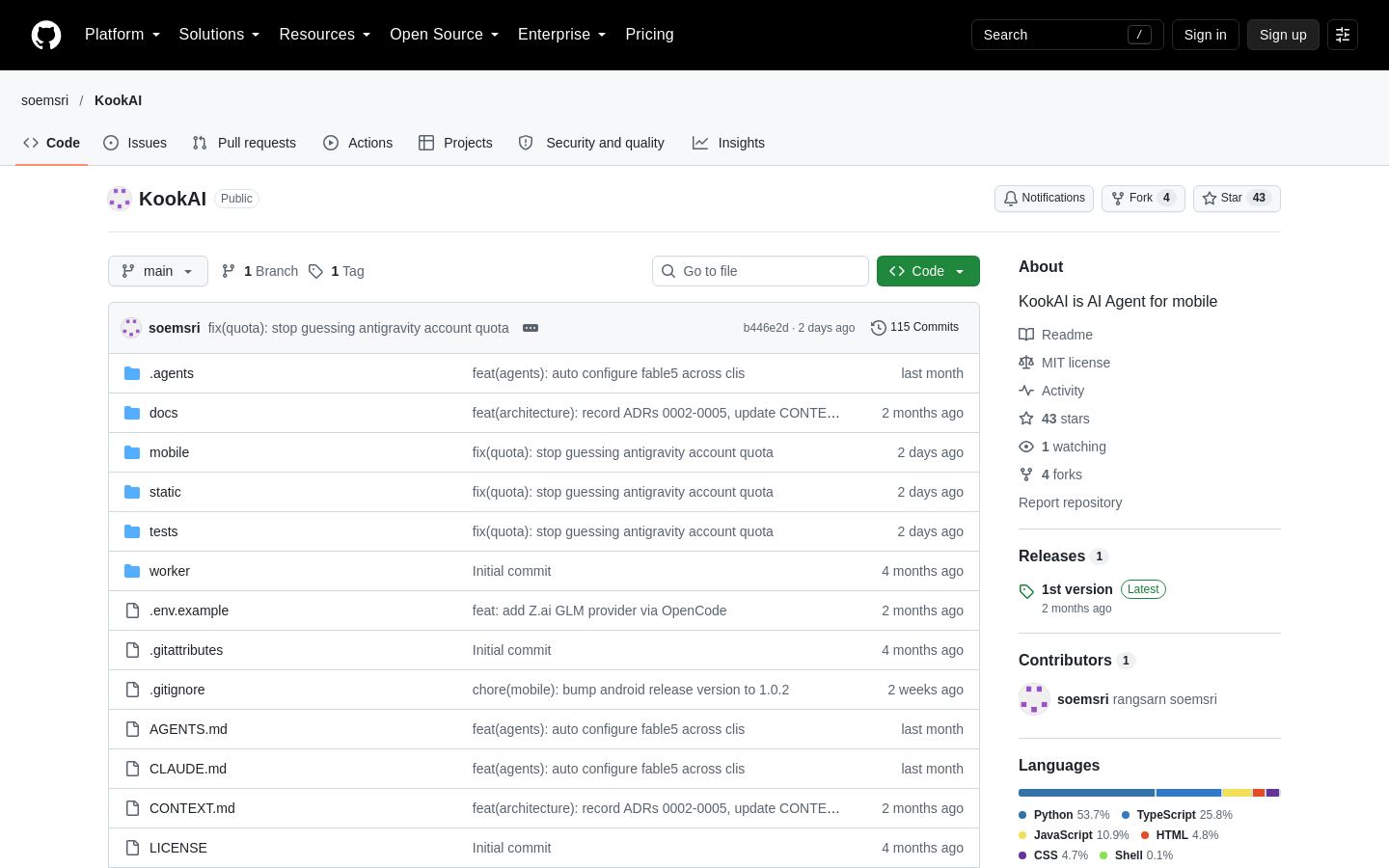
Task: Focus the Go to file field
Action: tap(760, 271)
